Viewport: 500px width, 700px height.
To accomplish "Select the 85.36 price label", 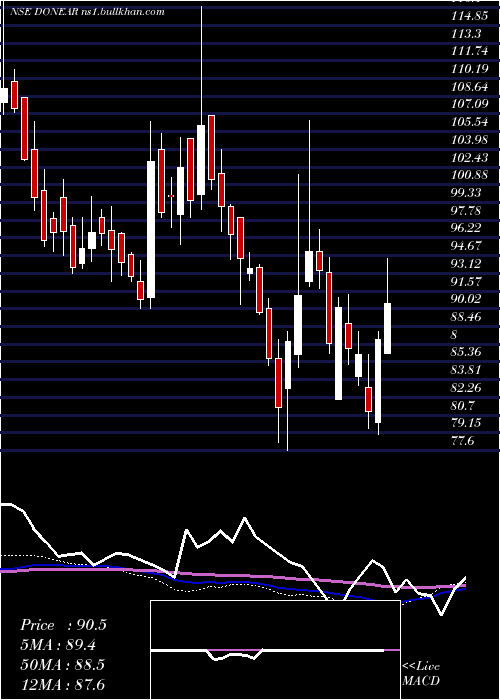I will (466, 352).
